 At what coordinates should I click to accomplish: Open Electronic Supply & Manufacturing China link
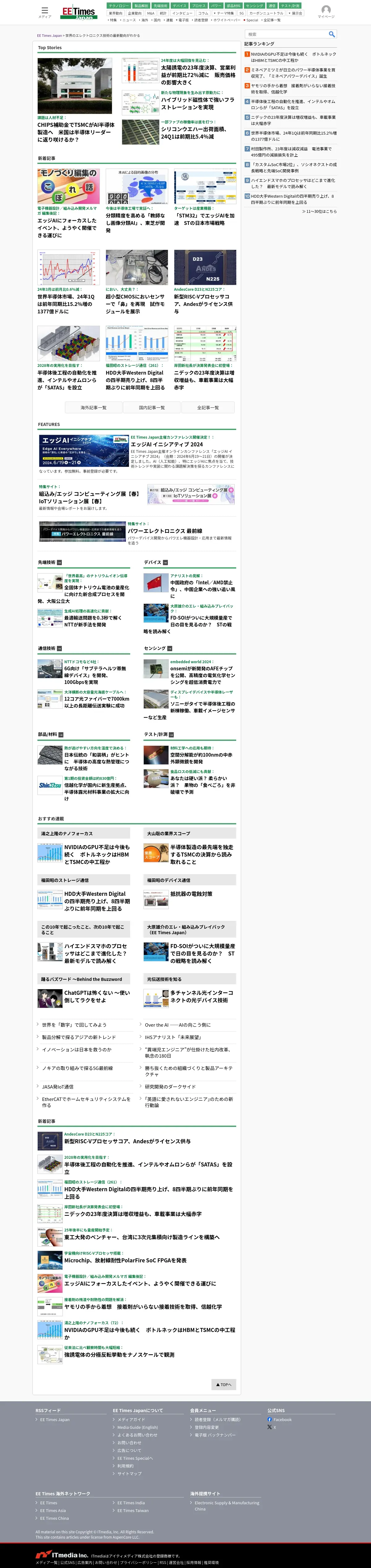(227, 1506)
